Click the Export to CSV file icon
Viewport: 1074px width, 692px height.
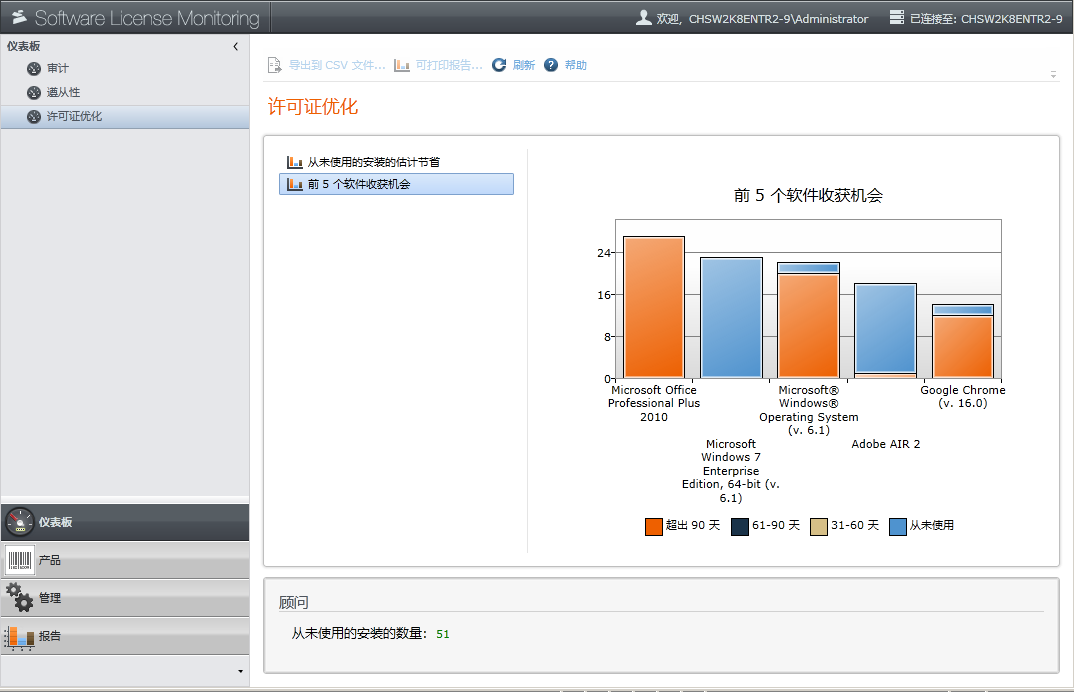pos(274,65)
